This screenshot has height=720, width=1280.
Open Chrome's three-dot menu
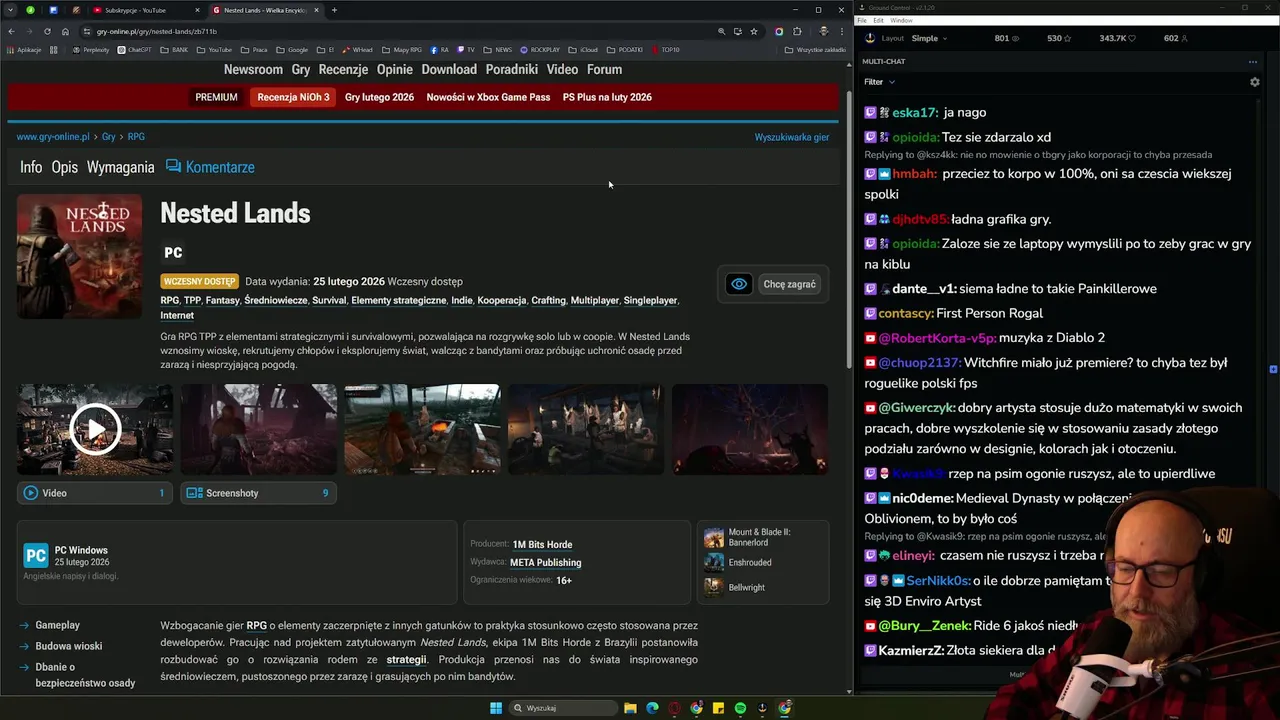click(842, 31)
